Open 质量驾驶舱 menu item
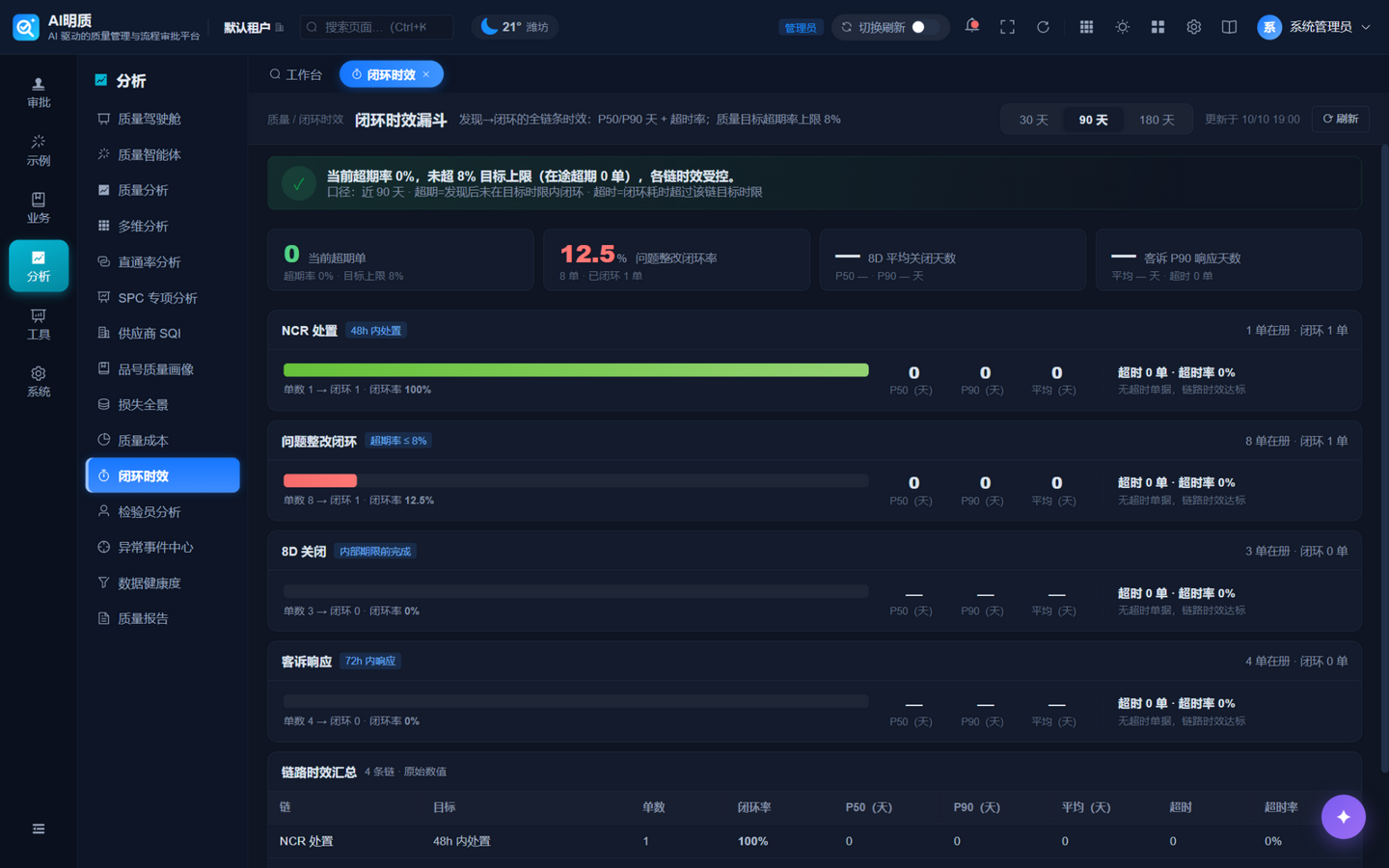This screenshot has height=868, width=1389. click(162, 119)
